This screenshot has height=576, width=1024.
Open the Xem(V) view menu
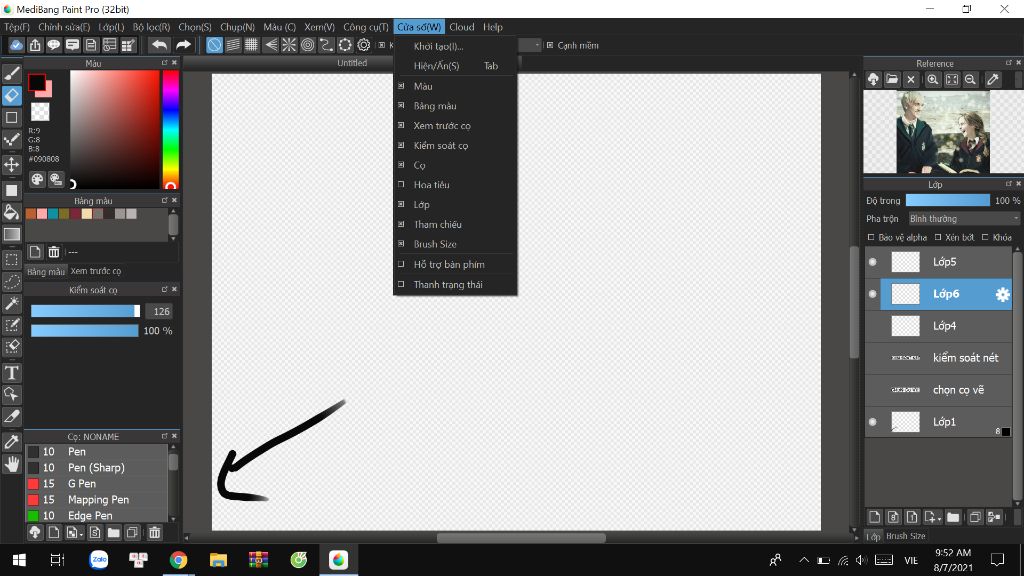[319, 27]
